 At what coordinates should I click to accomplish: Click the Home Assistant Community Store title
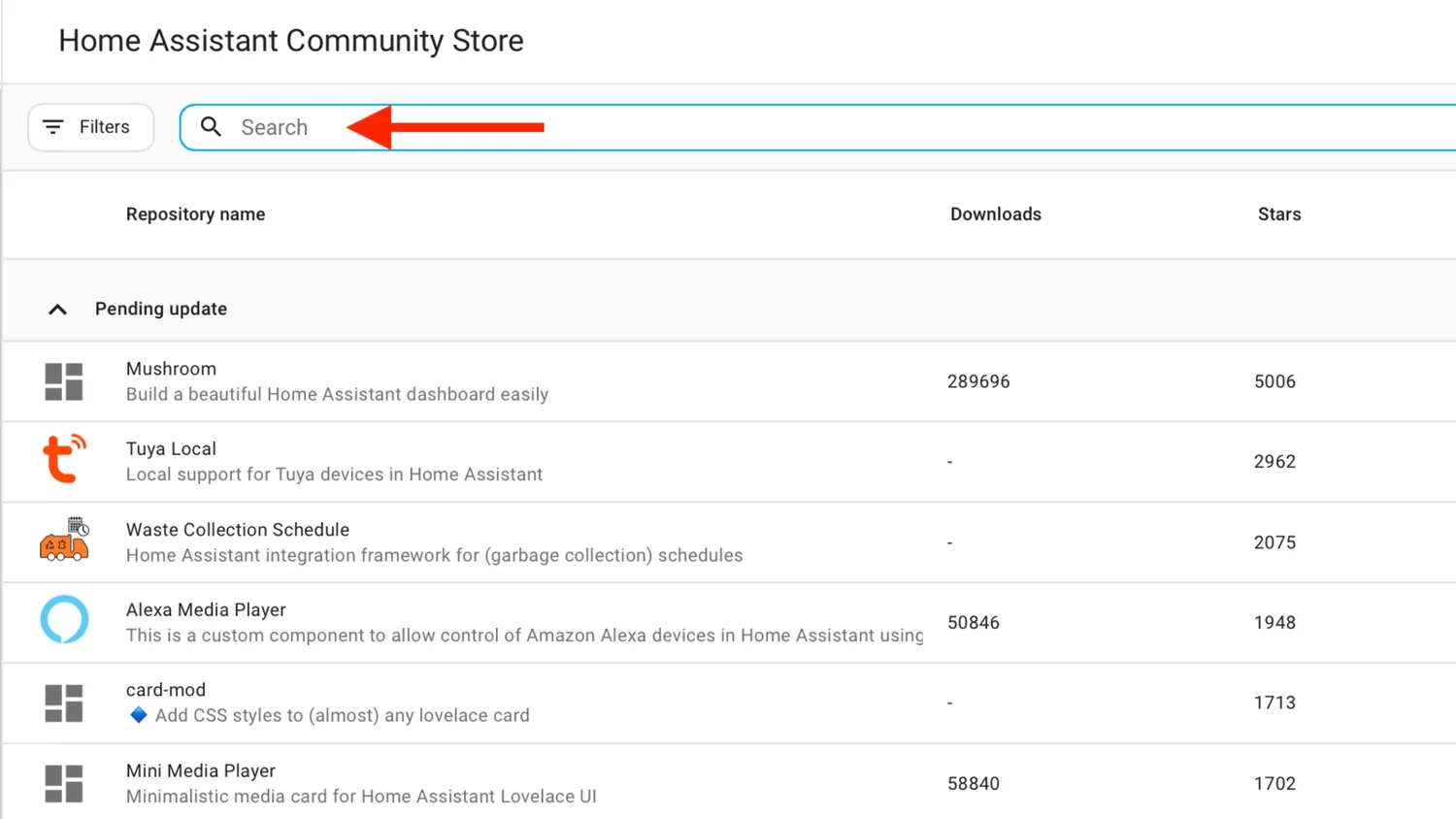click(x=291, y=41)
